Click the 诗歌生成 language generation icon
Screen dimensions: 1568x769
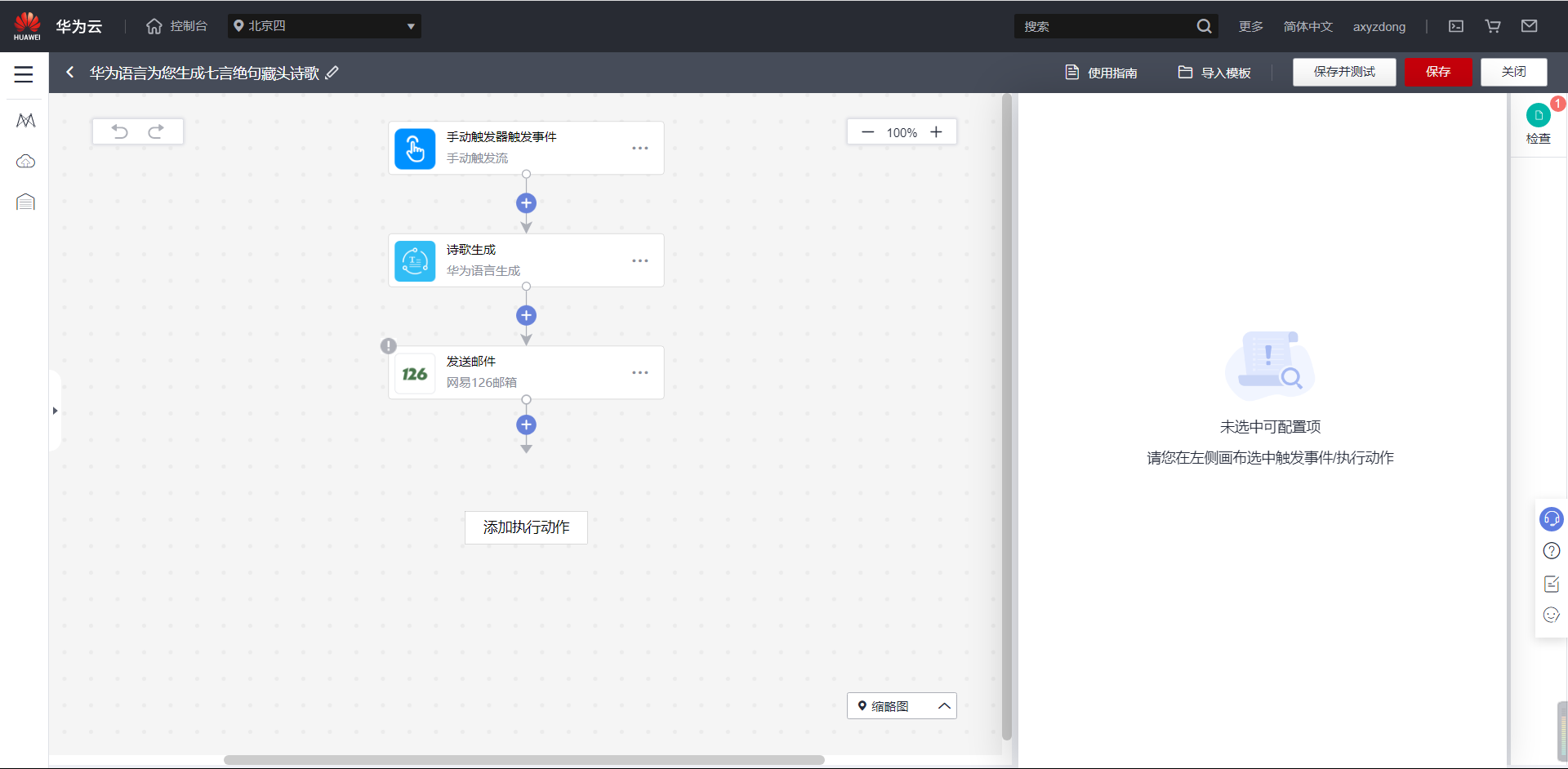(x=415, y=261)
